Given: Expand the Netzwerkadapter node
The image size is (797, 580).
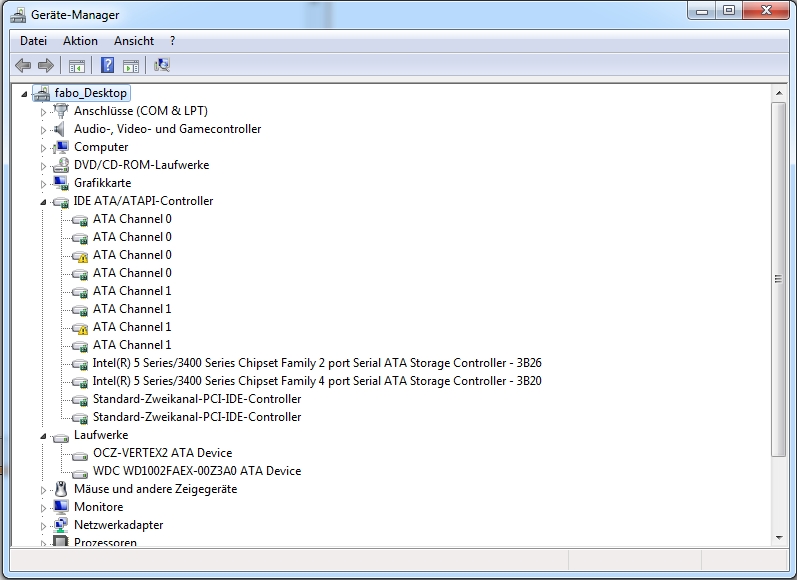Looking at the screenshot, I should coord(43,526).
